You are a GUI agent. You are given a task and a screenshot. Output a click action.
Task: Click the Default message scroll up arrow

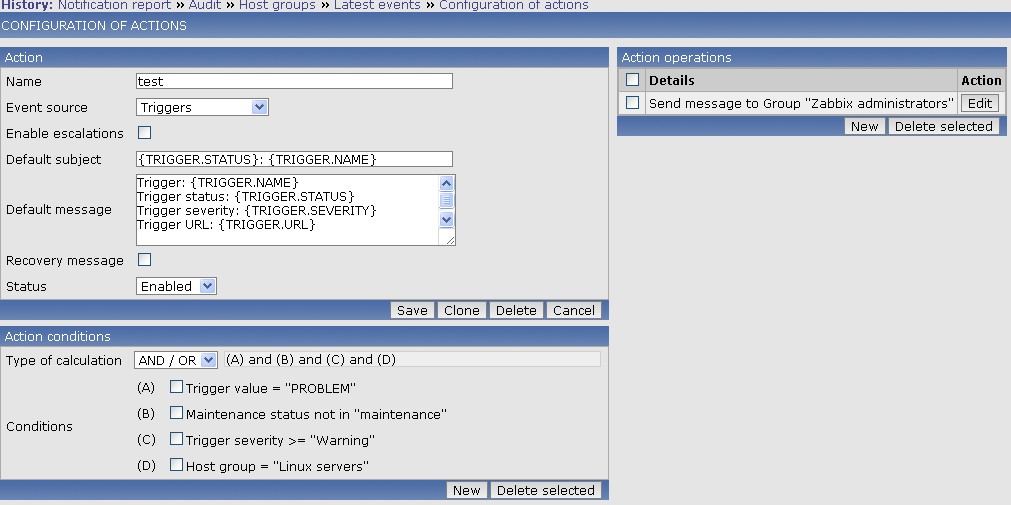click(446, 183)
